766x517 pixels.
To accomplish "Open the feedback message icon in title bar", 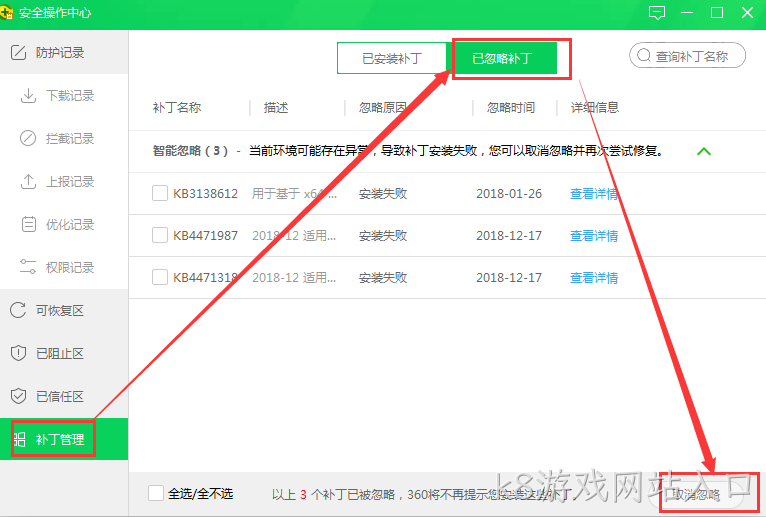I will pos(657,13).
